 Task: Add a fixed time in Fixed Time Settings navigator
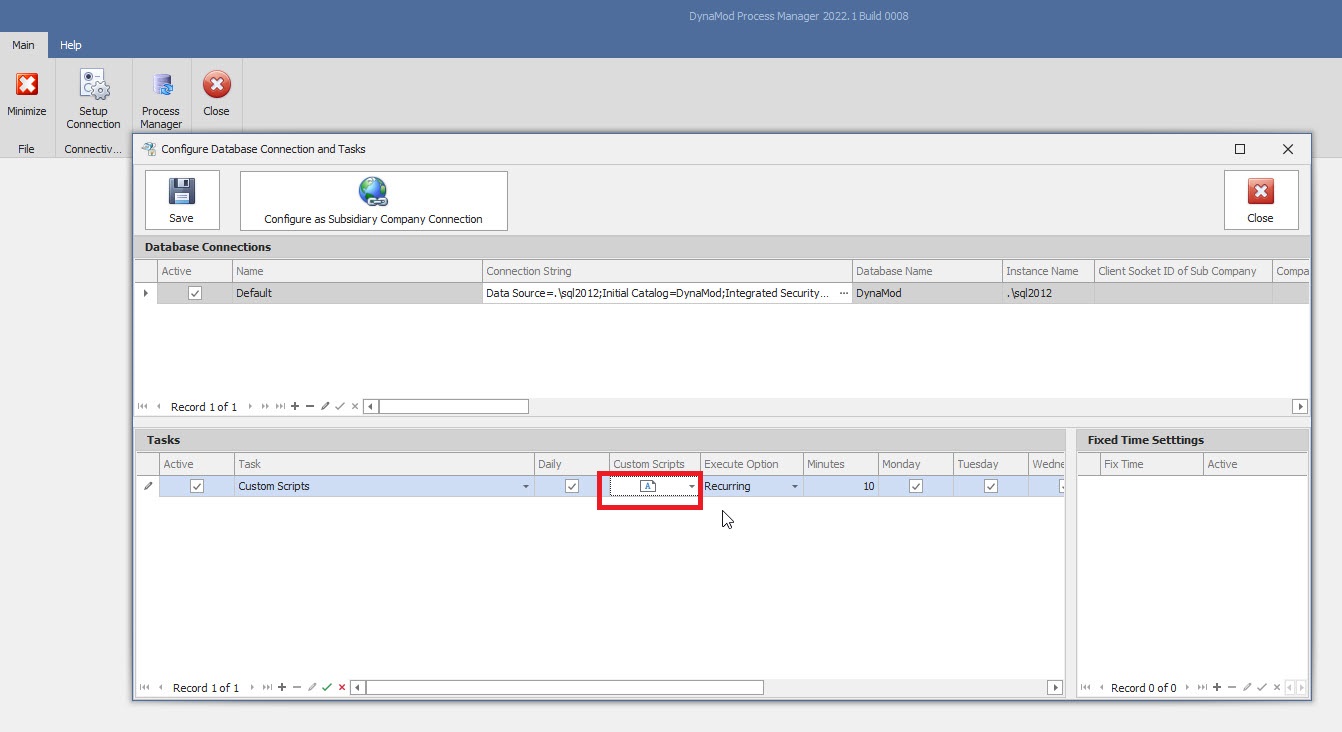[x=1217, y=688]
